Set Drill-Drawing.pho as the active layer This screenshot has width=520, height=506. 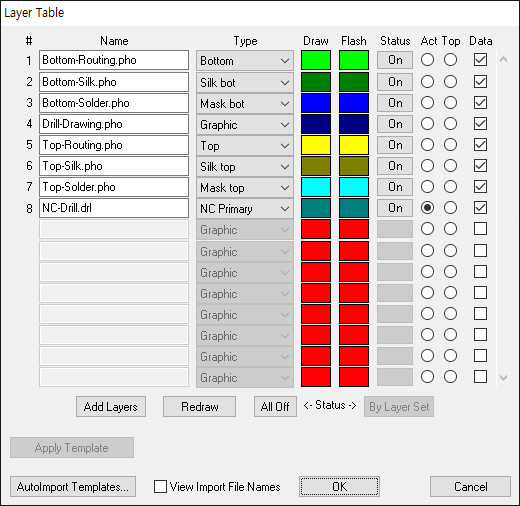427,124
